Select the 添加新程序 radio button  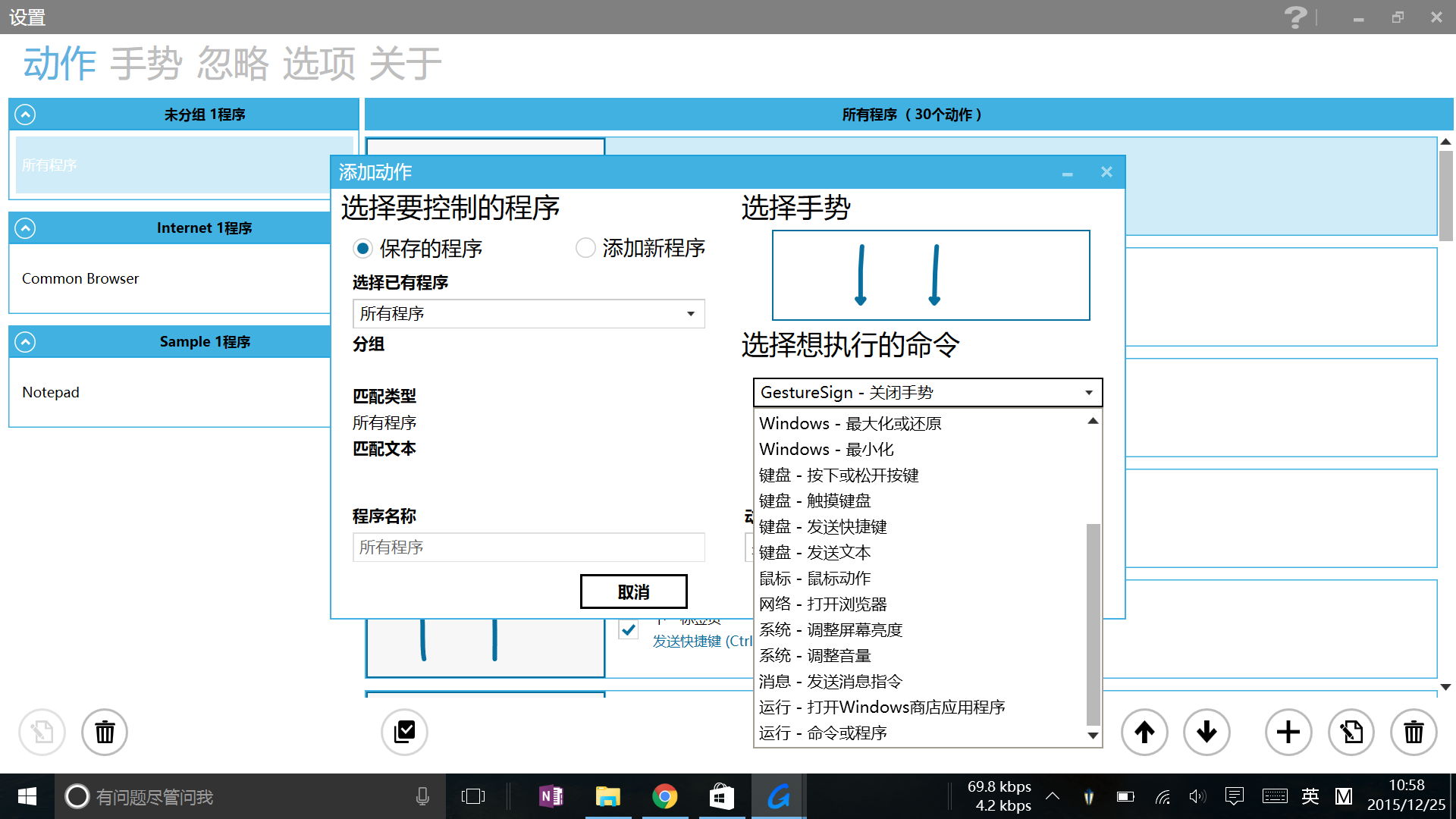coord(585,248)
